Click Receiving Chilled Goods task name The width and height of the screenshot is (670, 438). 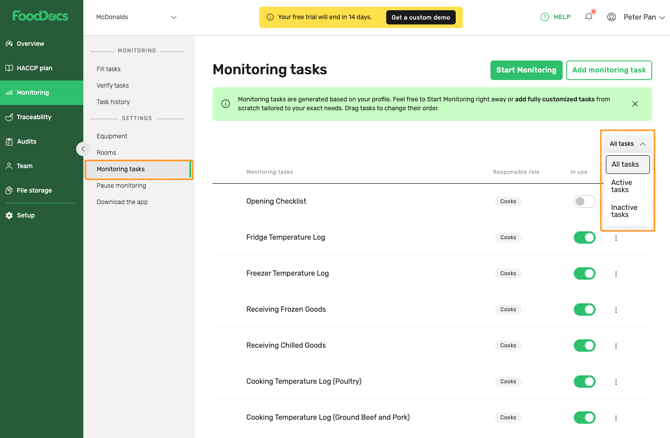pyautogui.click(x=286, y=345)
